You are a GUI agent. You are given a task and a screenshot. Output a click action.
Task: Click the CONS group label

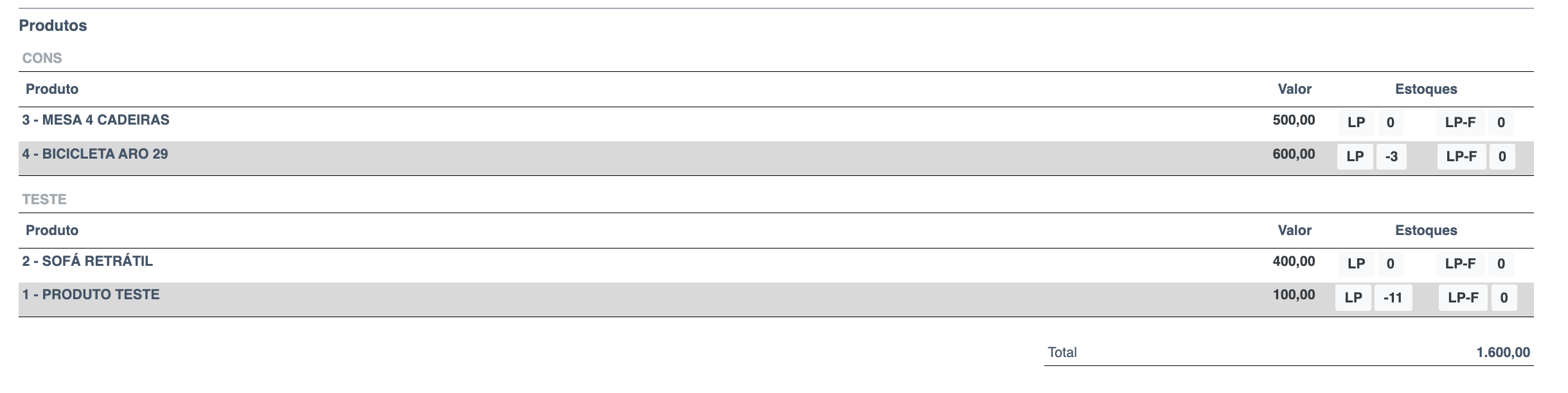tap(42, 58)
